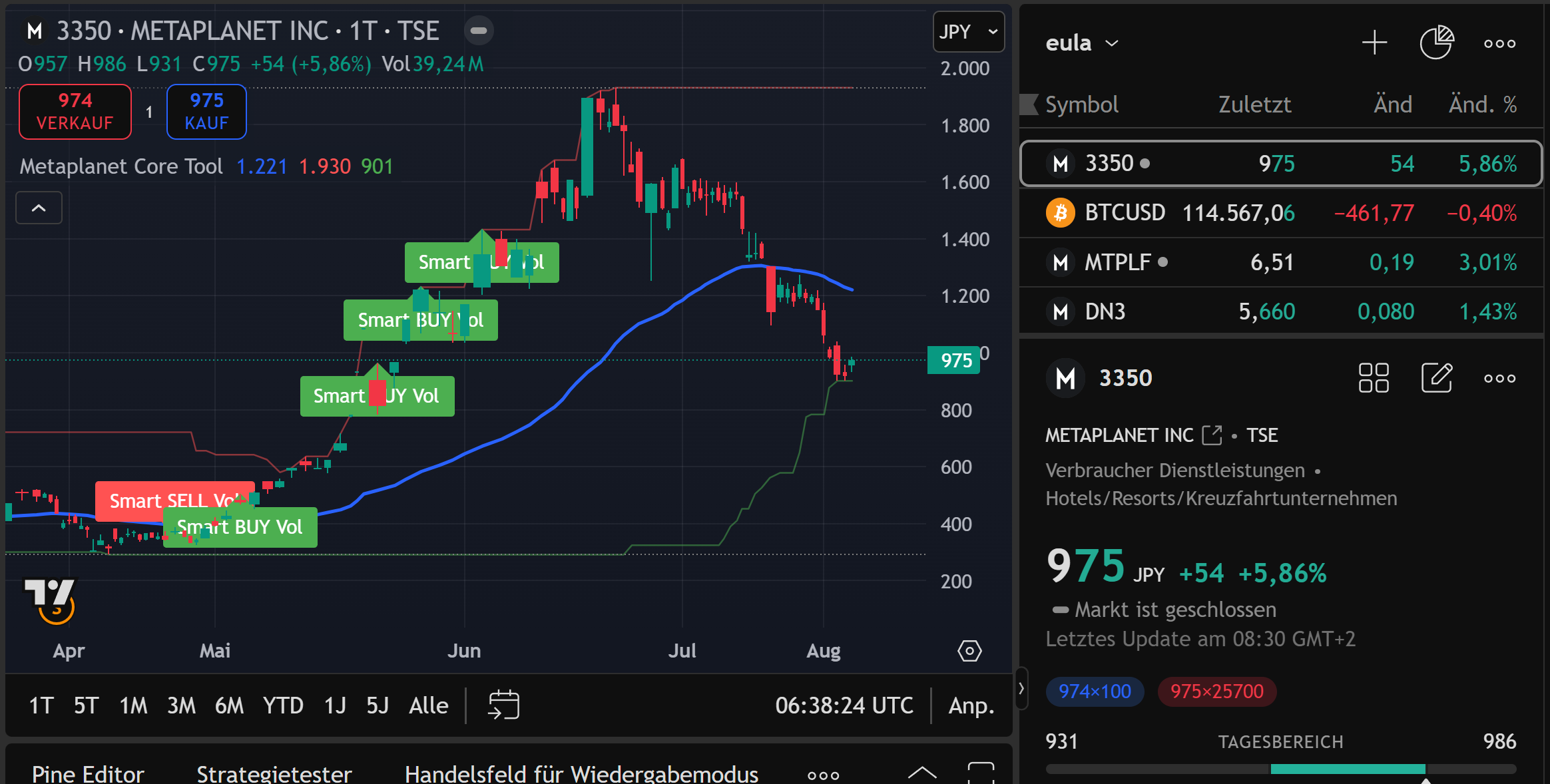The image size is (1550, 784).
Task: Select the Strategietester tab
Action: pos(274,773)
